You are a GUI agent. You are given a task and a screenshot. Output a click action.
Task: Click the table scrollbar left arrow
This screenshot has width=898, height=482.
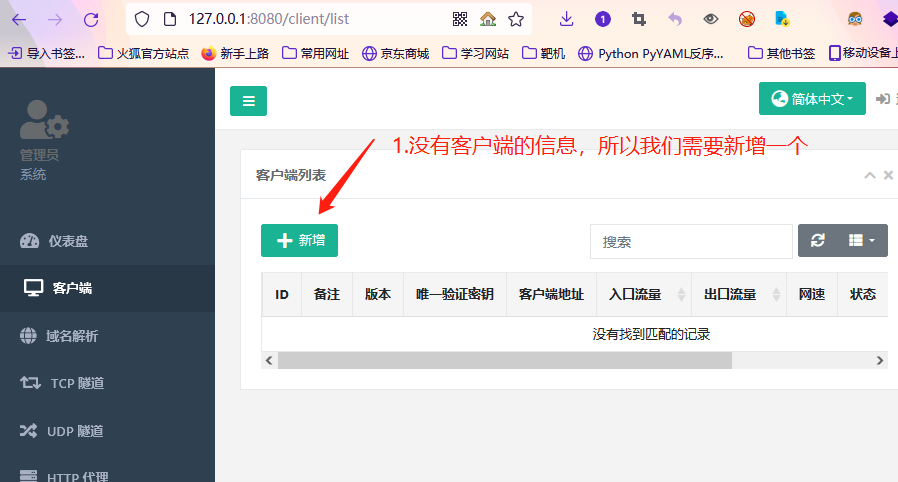(x=269, y=361)
